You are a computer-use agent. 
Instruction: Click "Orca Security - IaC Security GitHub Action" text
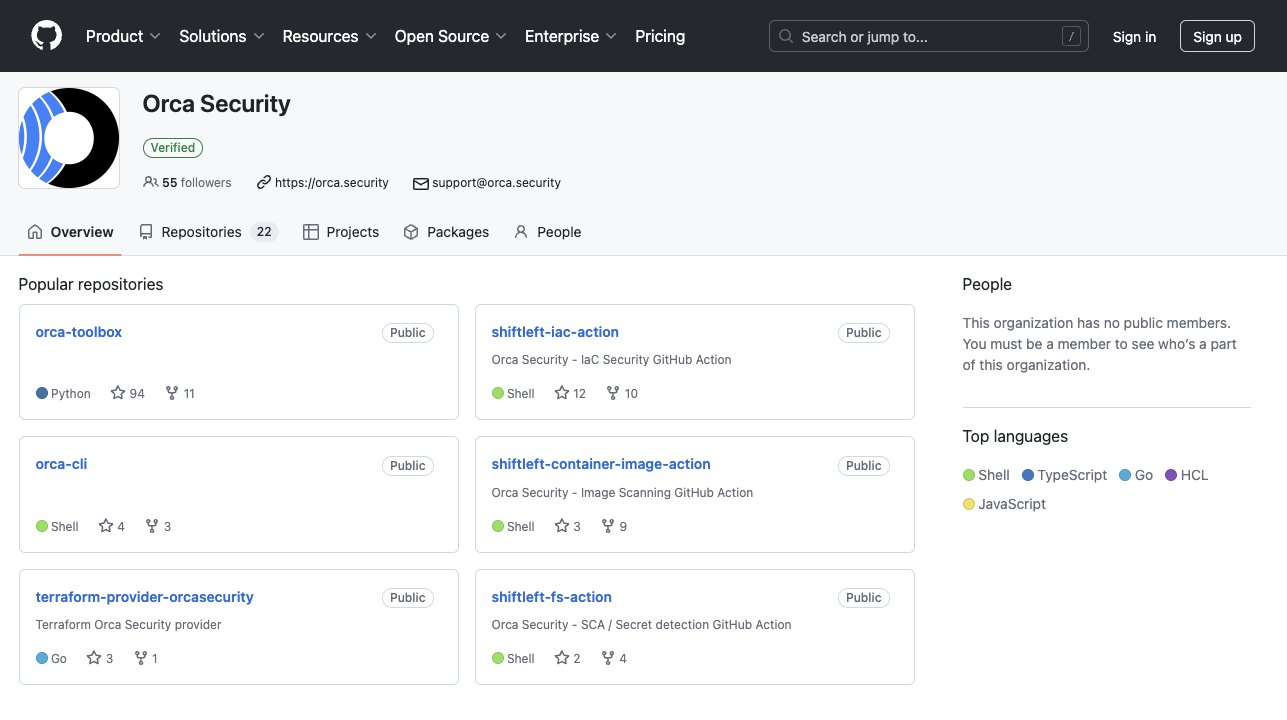click(612, 360)
